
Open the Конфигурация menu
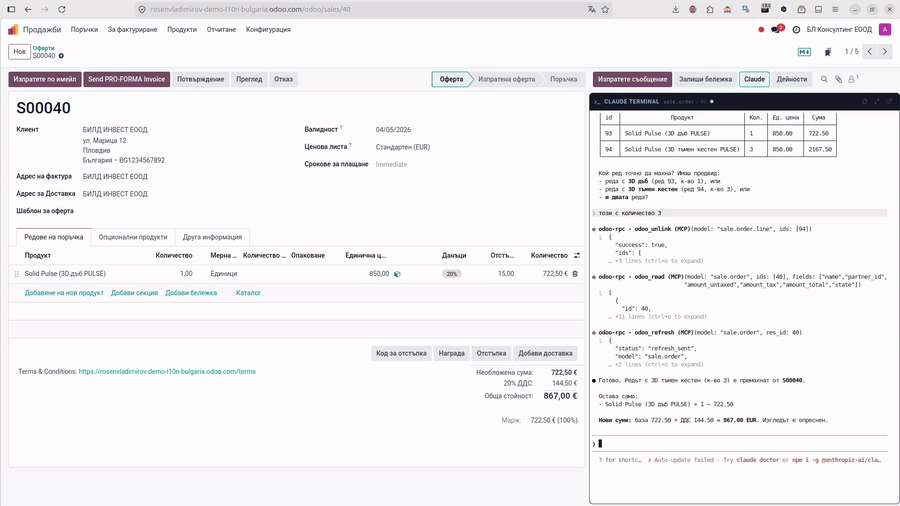pyautogui.click(x=268, y=29)
